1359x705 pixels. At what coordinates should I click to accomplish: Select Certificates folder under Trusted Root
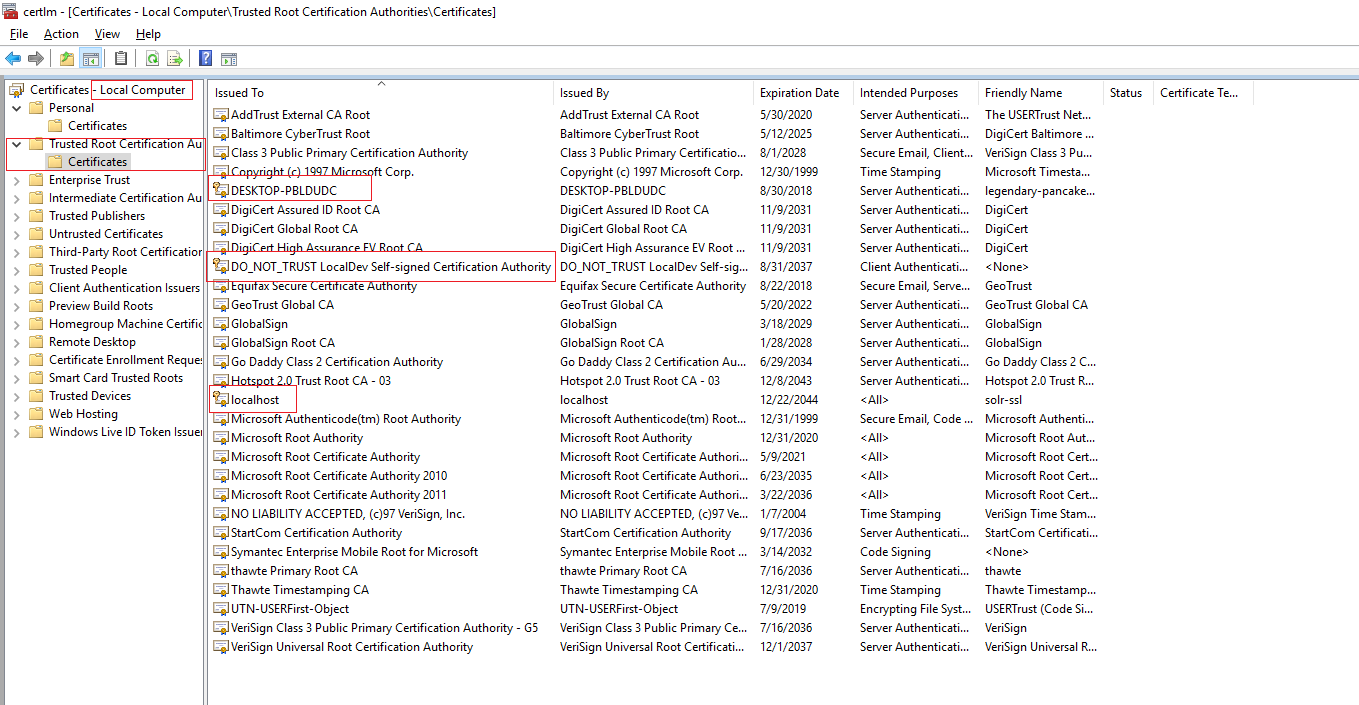click(97, 161)
